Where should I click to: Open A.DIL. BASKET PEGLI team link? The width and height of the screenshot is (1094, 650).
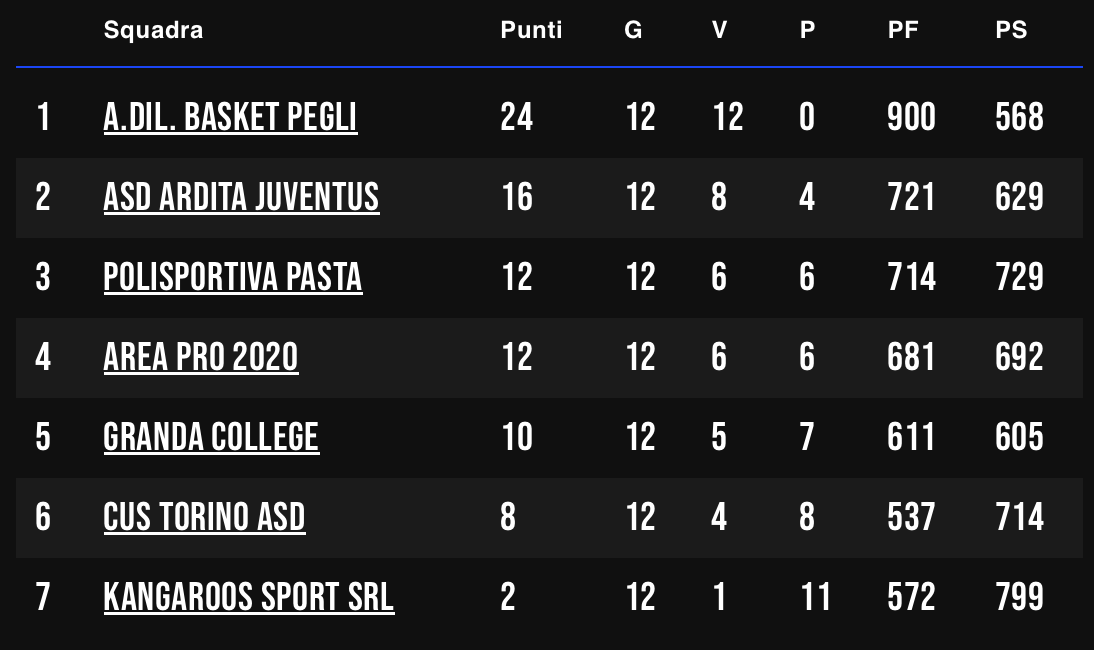click(x=230, y=117)
